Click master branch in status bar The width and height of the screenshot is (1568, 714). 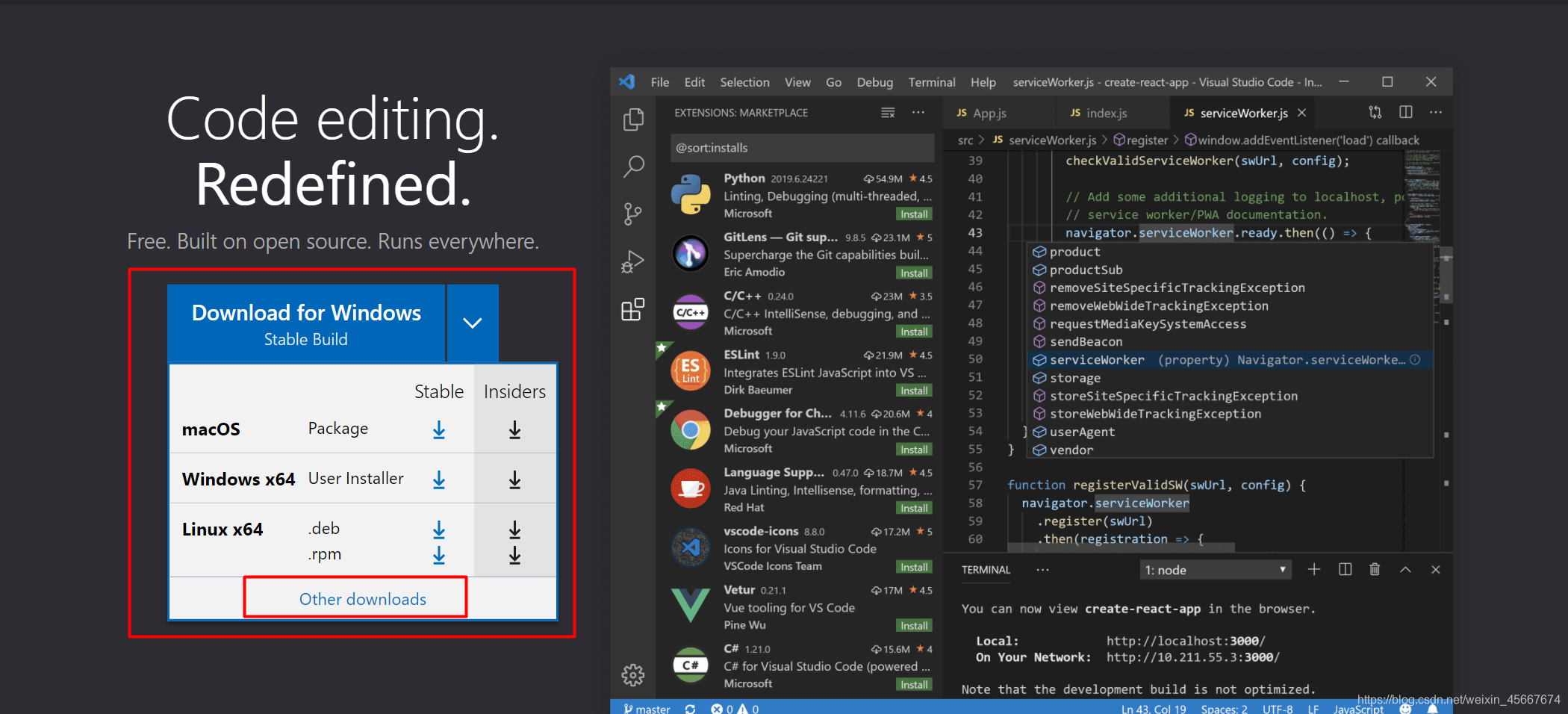[647, 709]
